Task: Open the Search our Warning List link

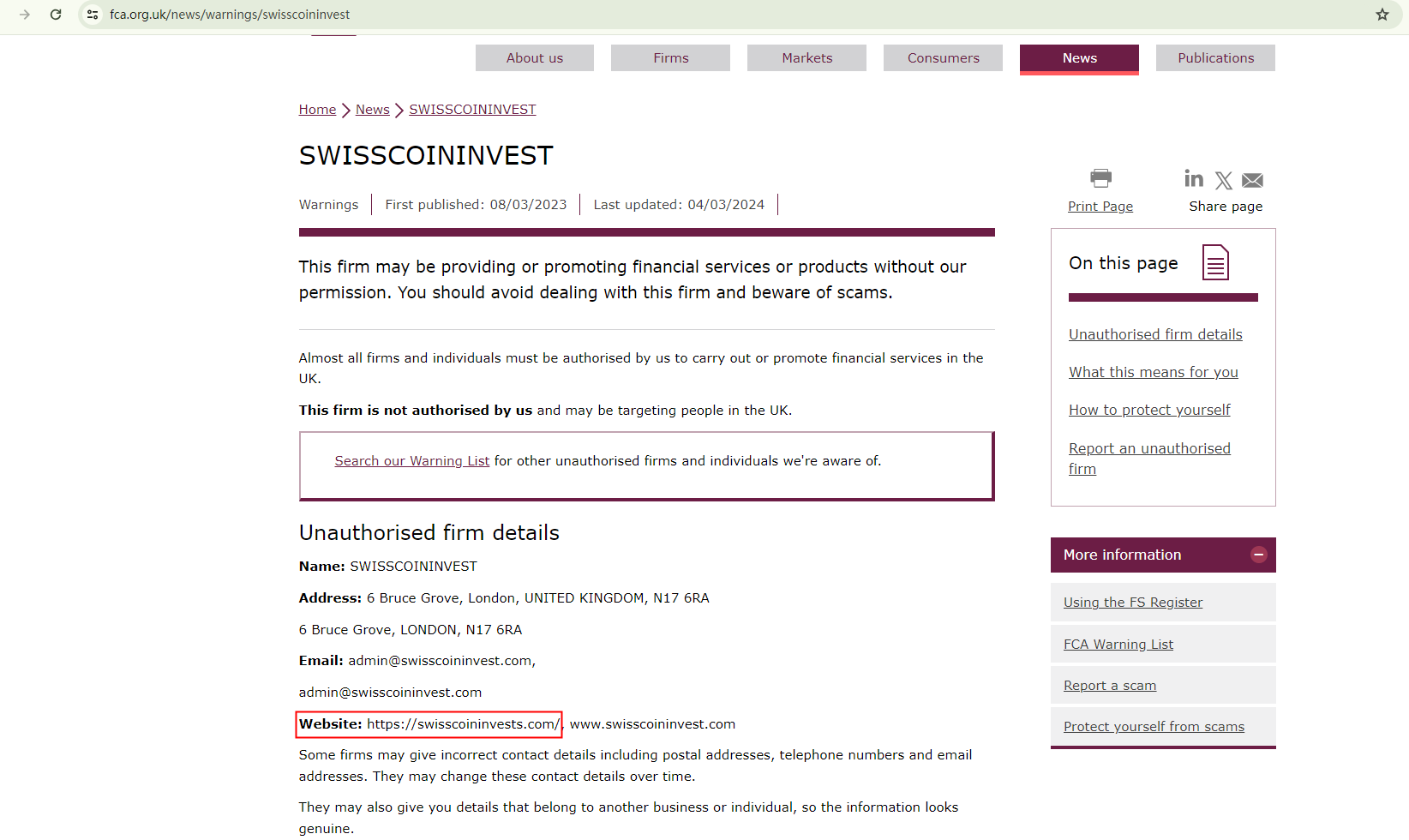Action: [x=412, y=461]
